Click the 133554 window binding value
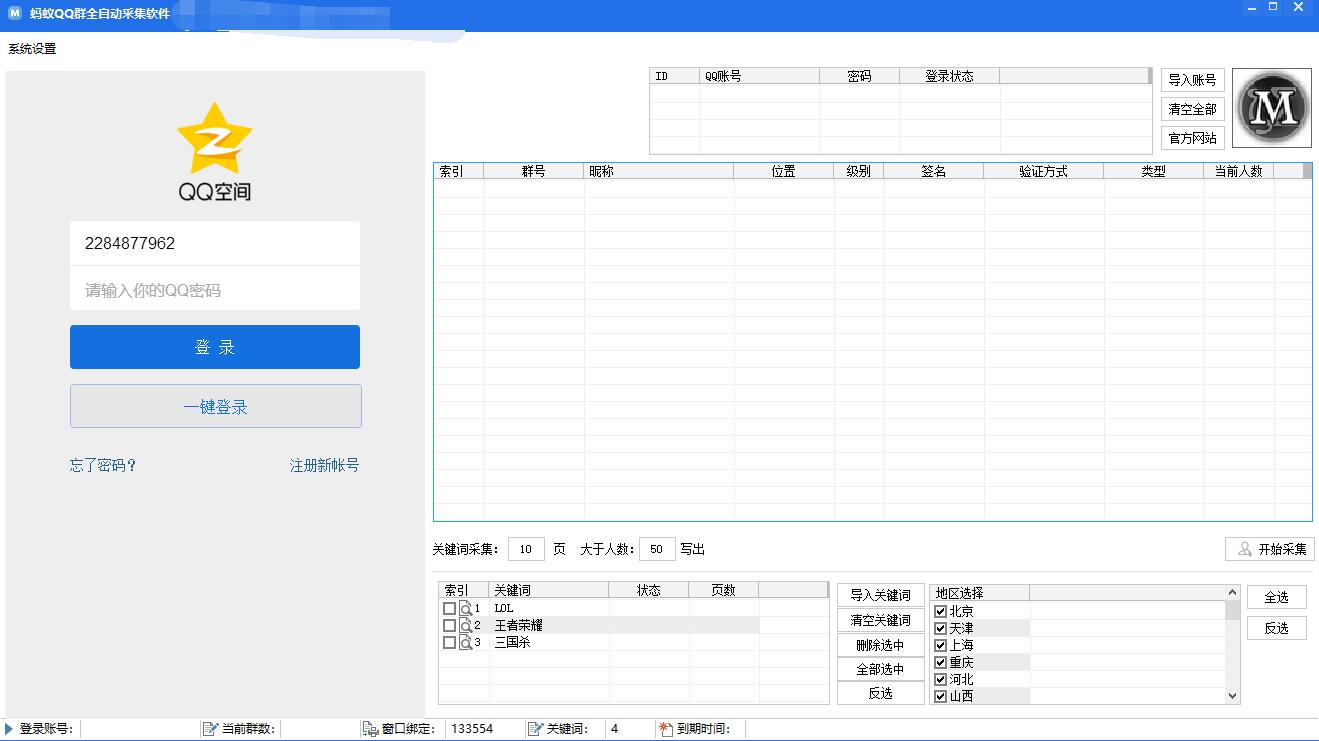The width and height of the screenshot is (1319, 741). pyautogui.click(x=472, y=729)
